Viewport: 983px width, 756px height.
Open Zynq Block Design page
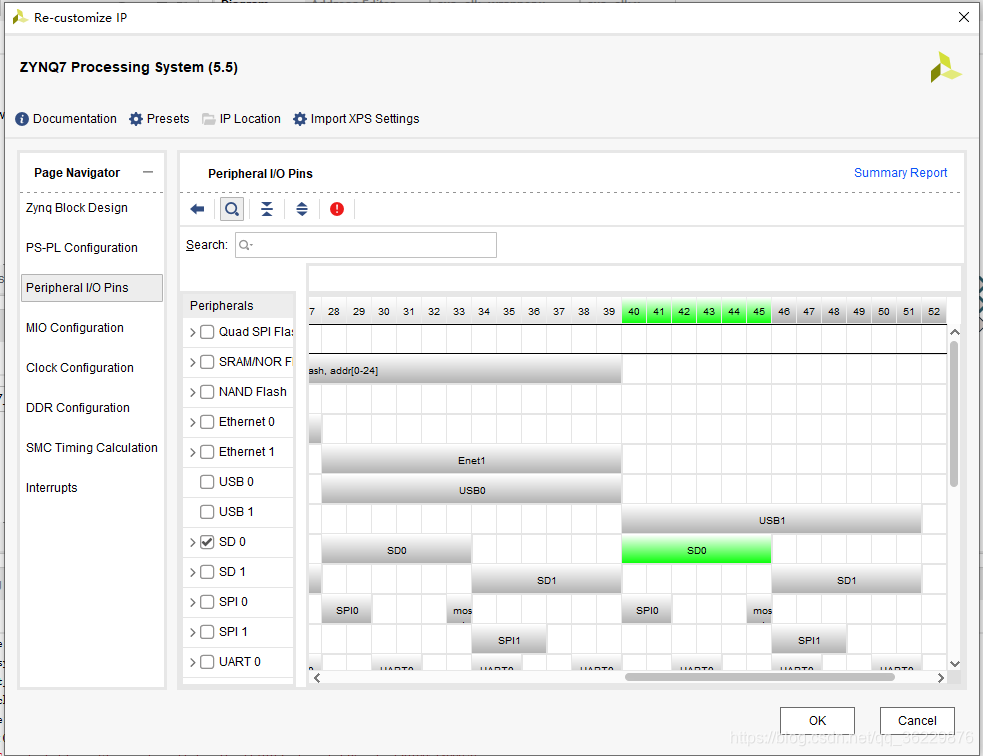(x=76, y=208)
